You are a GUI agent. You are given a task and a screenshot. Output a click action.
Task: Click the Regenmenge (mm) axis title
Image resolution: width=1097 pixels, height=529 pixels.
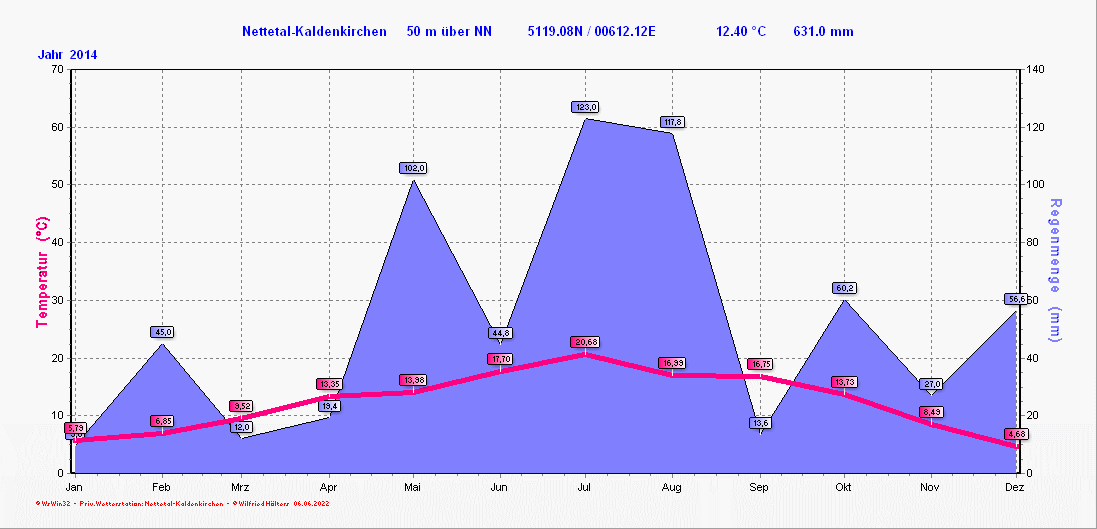(x=1054, y=269)
